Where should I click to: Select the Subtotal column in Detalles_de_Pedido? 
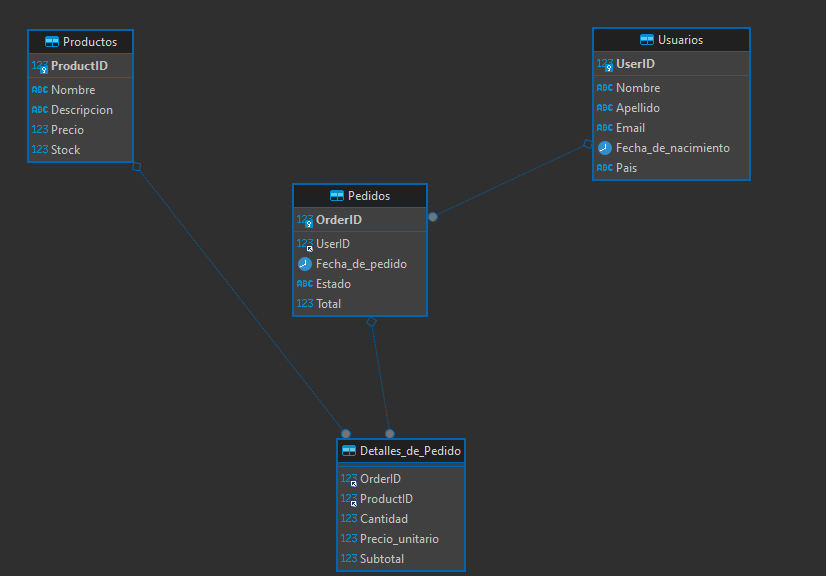coord(382,559)
